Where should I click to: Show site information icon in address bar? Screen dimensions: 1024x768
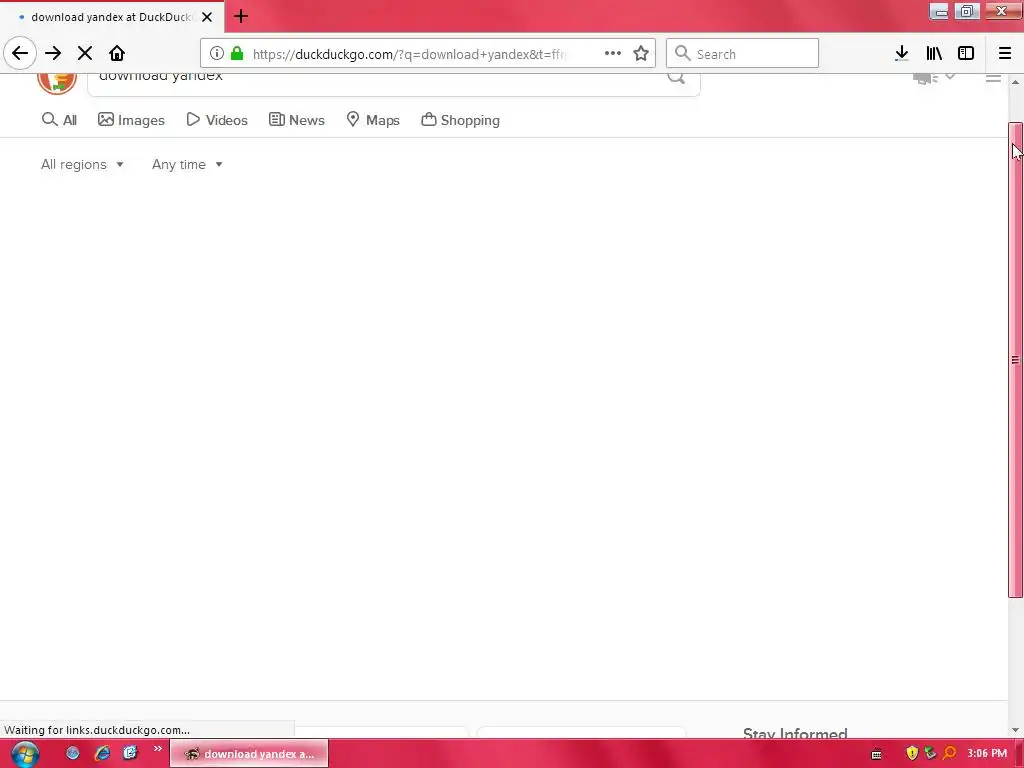click(217, 54)
